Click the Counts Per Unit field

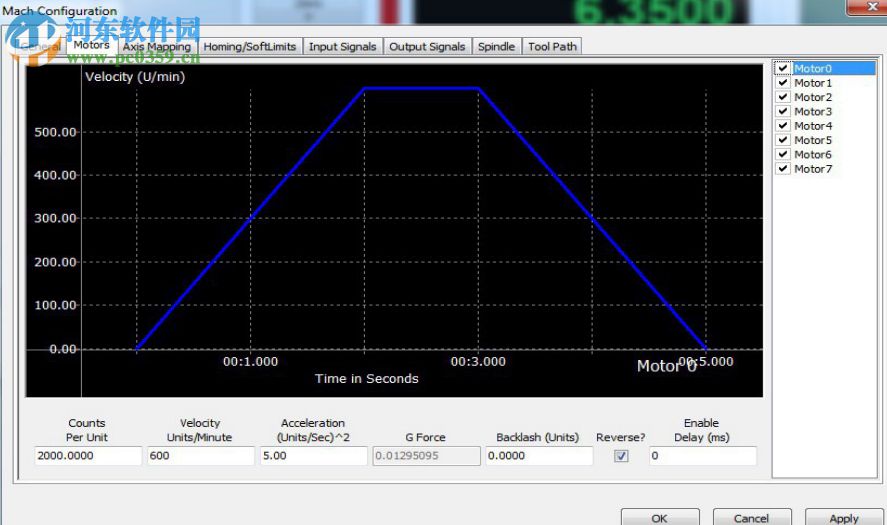88,455
